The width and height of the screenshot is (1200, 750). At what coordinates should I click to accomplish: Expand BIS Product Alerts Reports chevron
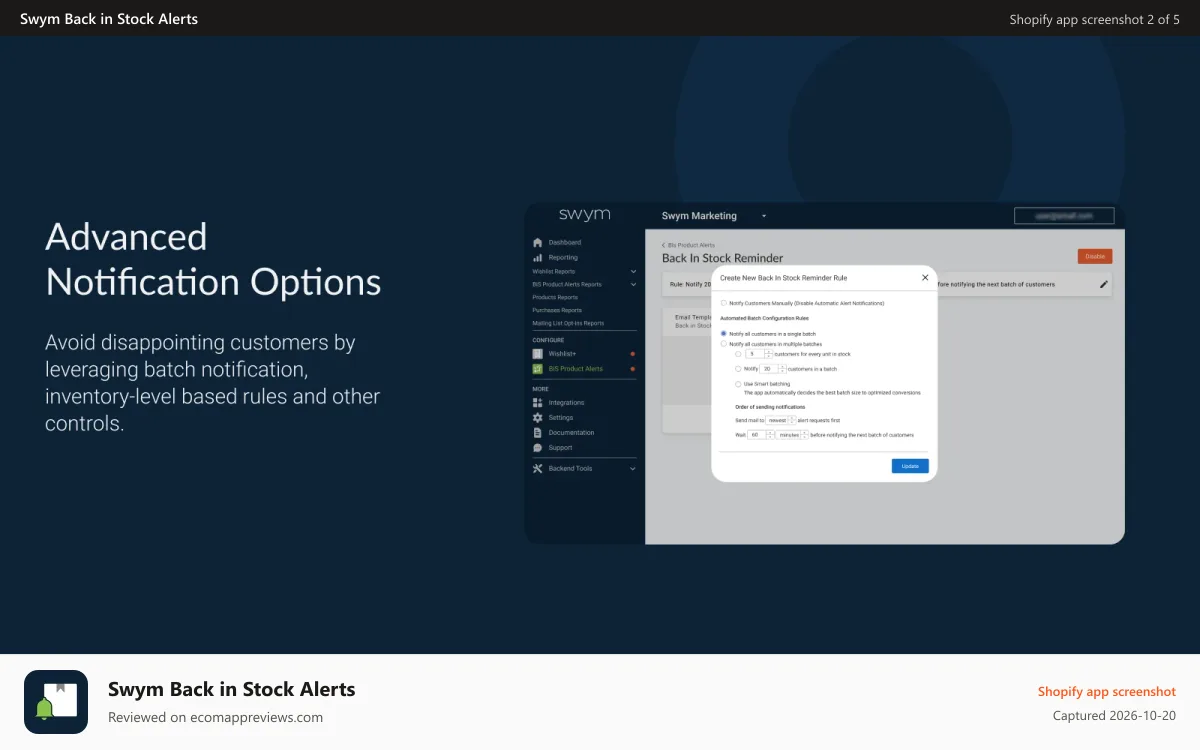[x=633, y=284]
